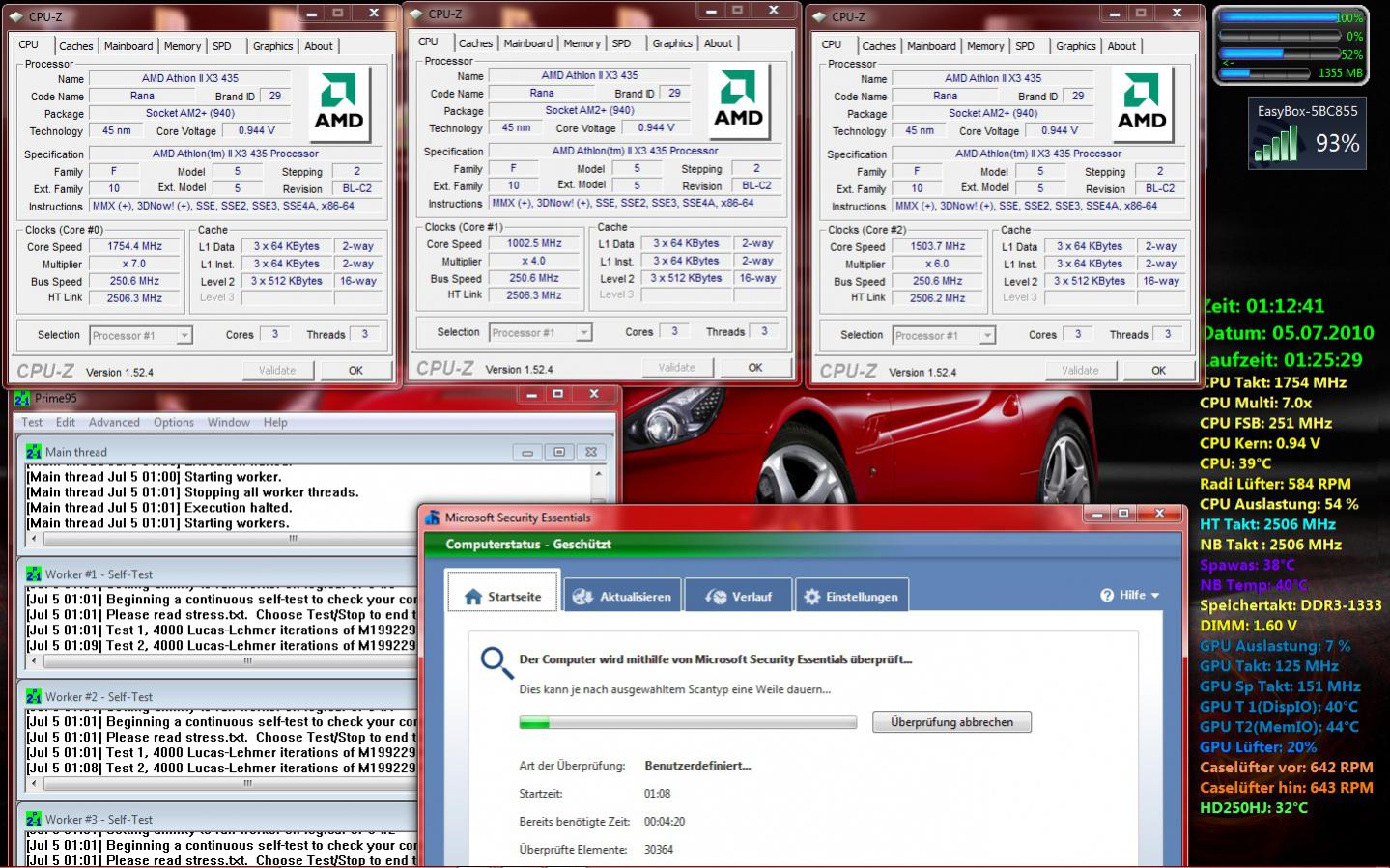Viewport: 1390px width, 868px height.
Task: Select the Graphics tab in the Core #0 CPU-Z window
Action: (x=272, y=46)
